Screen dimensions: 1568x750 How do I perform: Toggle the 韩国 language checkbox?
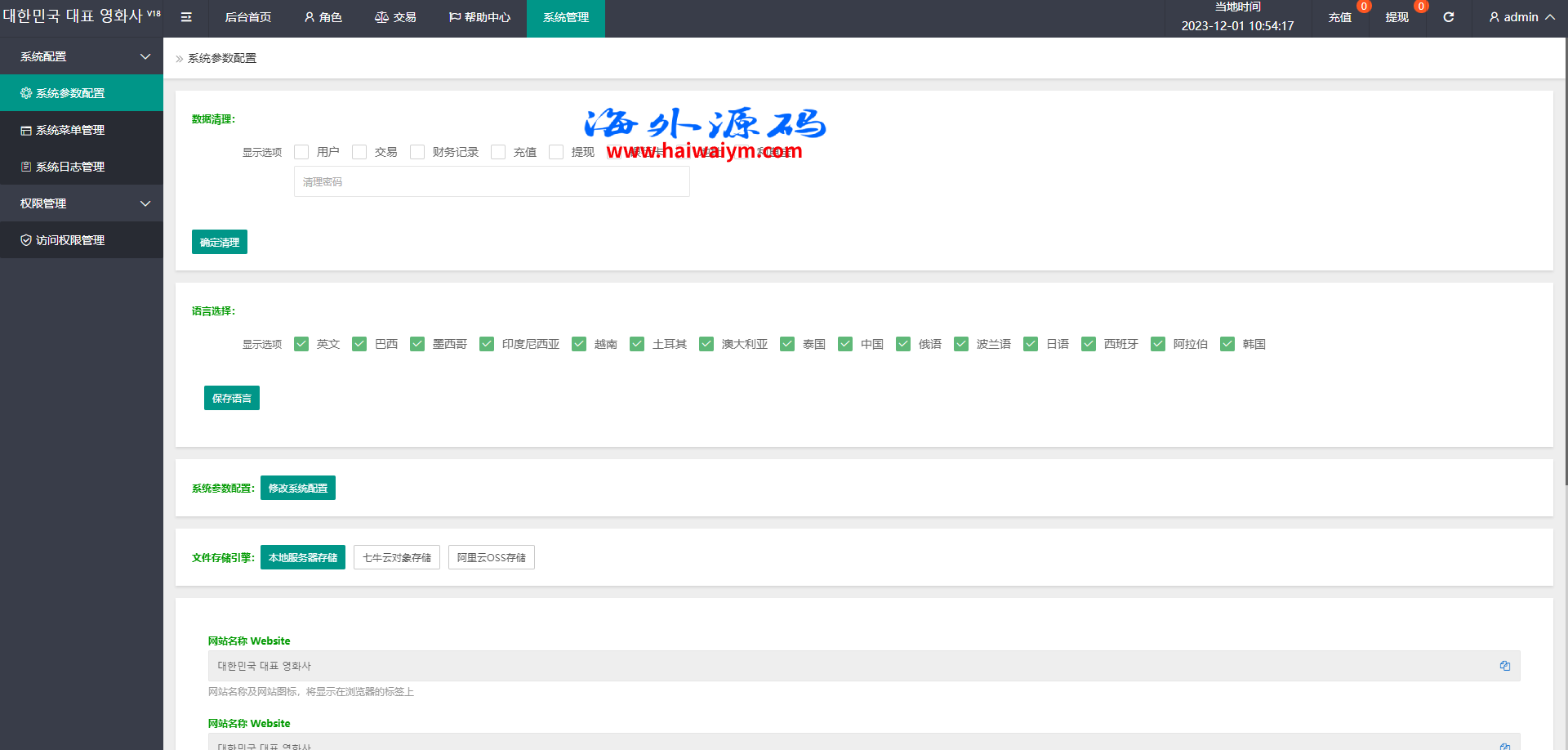[1227, 344]
